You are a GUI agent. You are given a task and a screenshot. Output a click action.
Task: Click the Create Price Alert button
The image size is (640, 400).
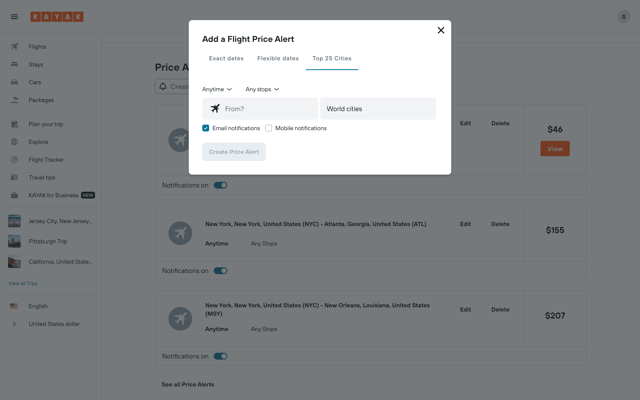[x=234, y=152]
